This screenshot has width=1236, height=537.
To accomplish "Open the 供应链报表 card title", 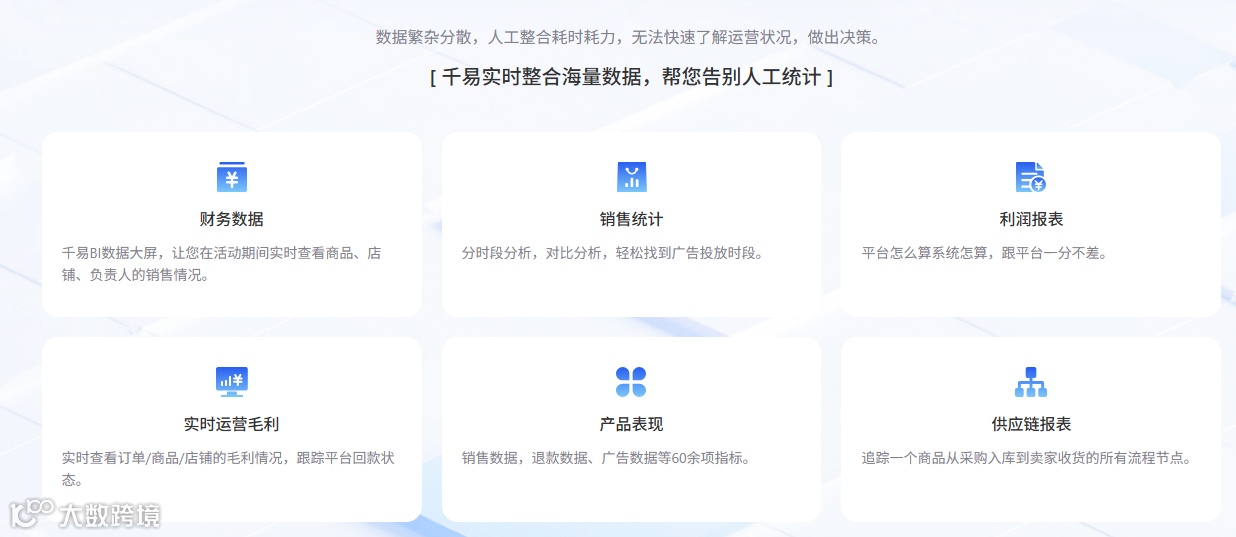I will [x=1031, y=424].
